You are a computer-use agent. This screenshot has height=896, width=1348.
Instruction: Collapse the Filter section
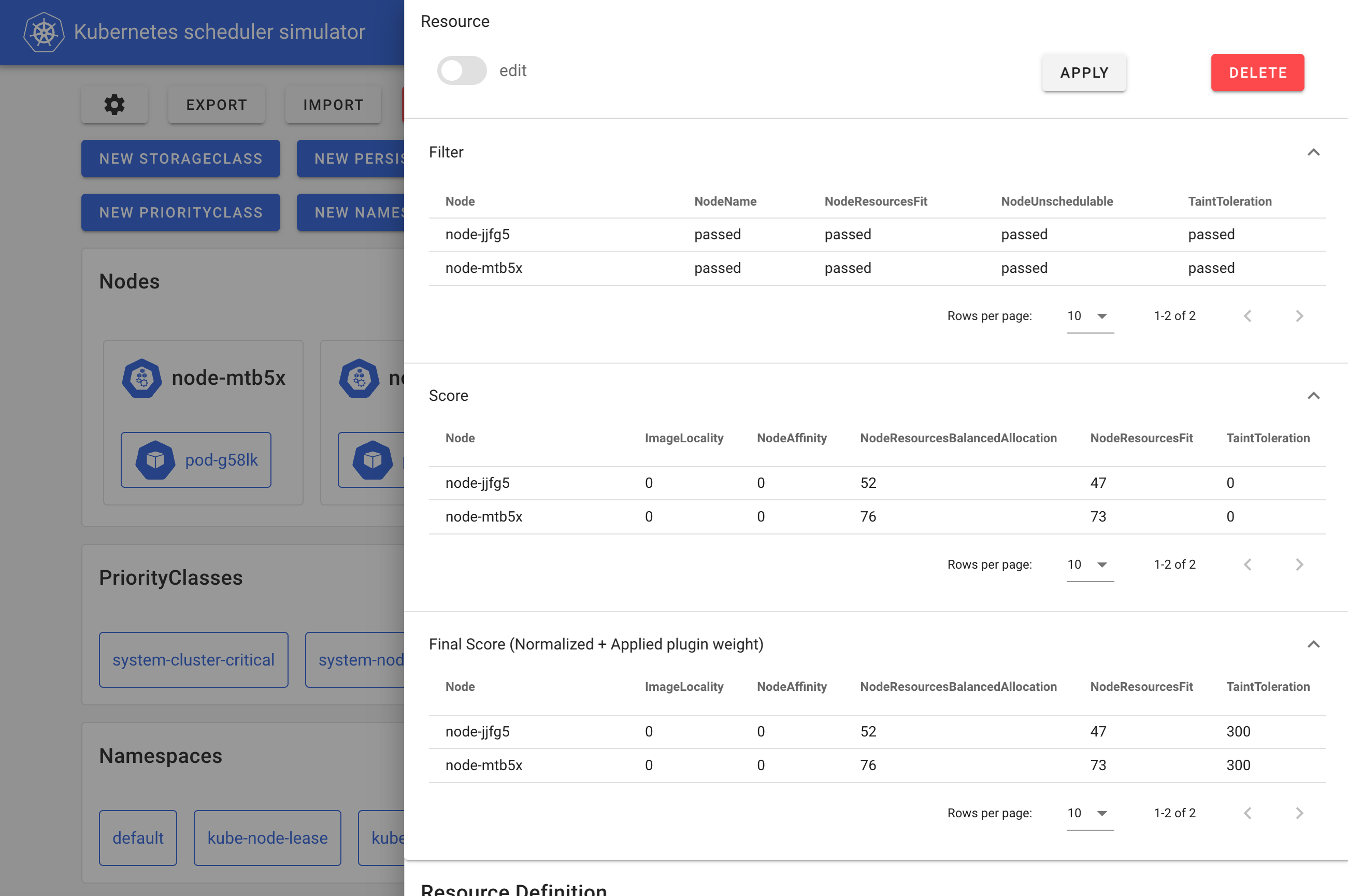pyautogui.click(x=1314, y=153)
